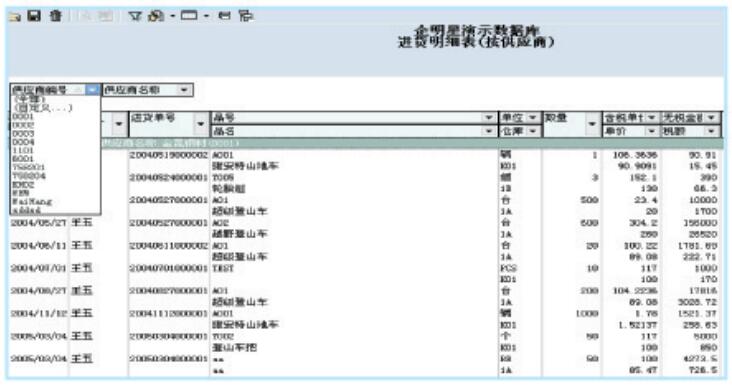This screenshot has height=385, width=732.
Task: Open the 供应商名称 filter dropdown
Action: click(184, 90)
